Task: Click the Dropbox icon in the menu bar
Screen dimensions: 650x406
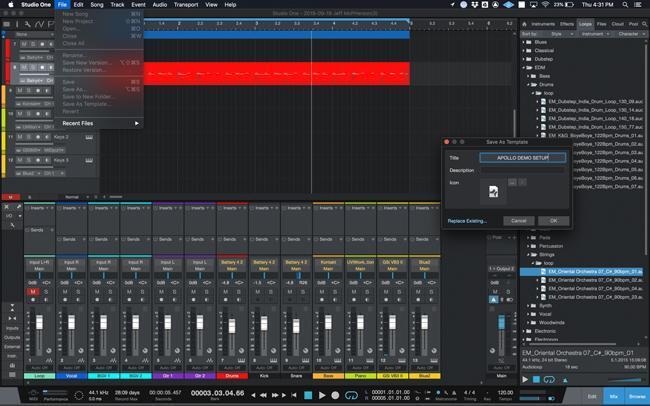Action: click(474, 5)
